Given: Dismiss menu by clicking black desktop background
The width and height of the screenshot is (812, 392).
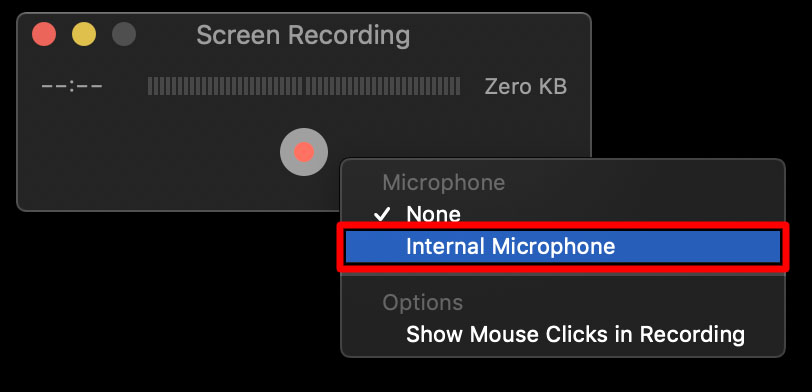Looking at the screenshot, I should tap(155, 300).
